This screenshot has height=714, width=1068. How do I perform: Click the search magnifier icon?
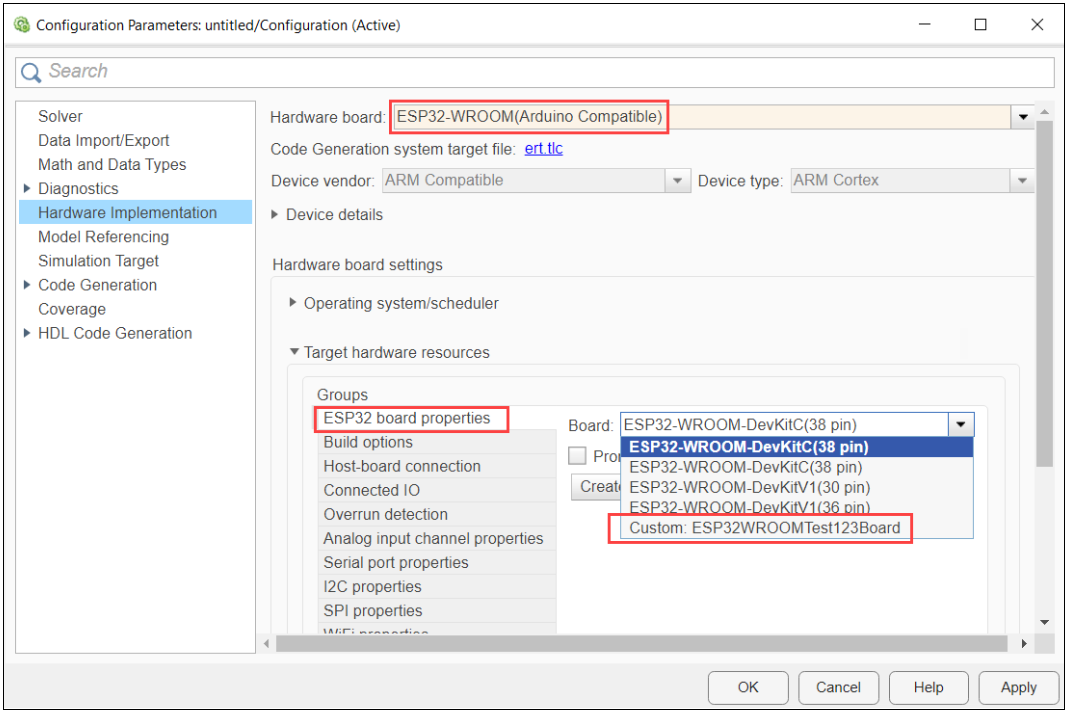pos(31,72)
